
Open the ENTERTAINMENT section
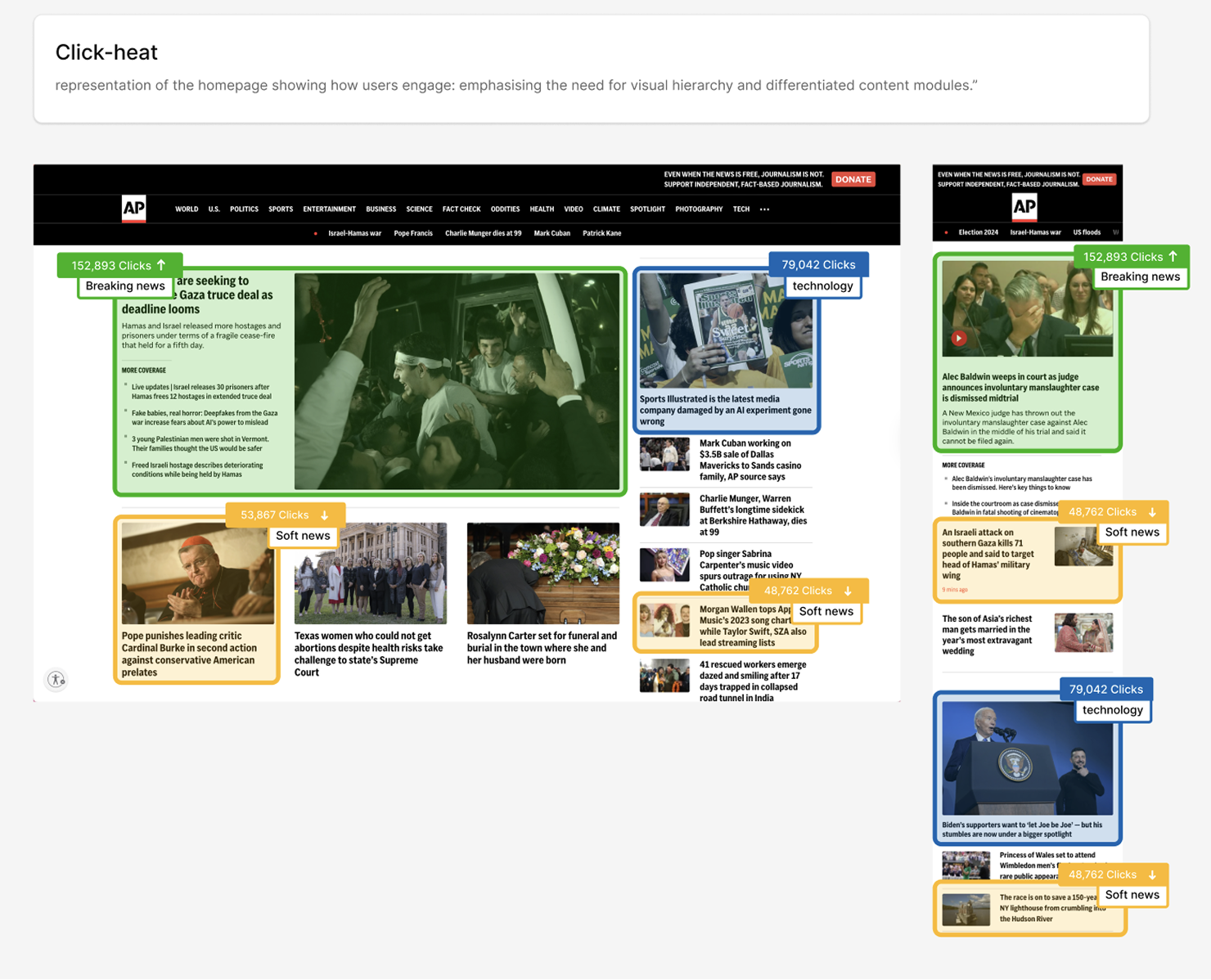pos(329,209)
